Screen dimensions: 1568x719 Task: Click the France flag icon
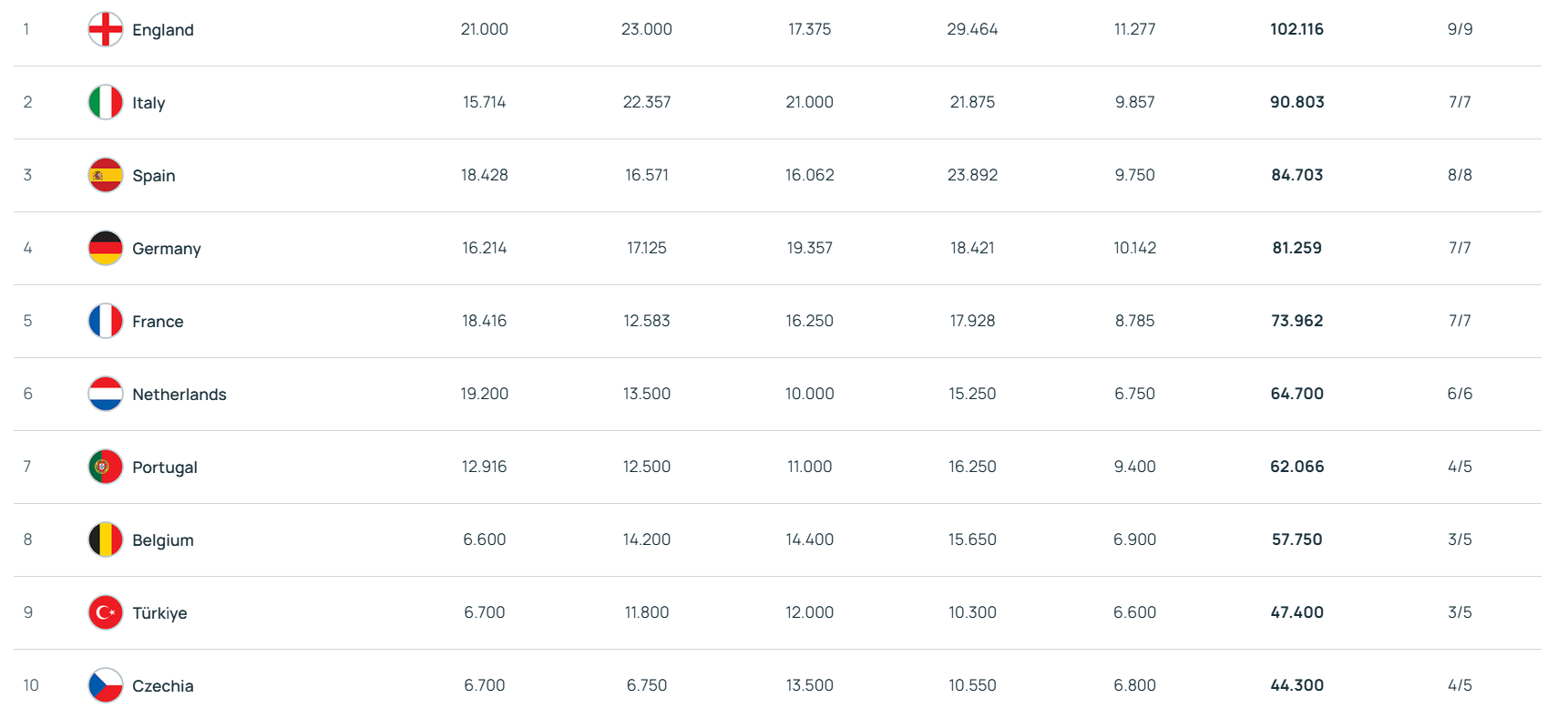106,321
